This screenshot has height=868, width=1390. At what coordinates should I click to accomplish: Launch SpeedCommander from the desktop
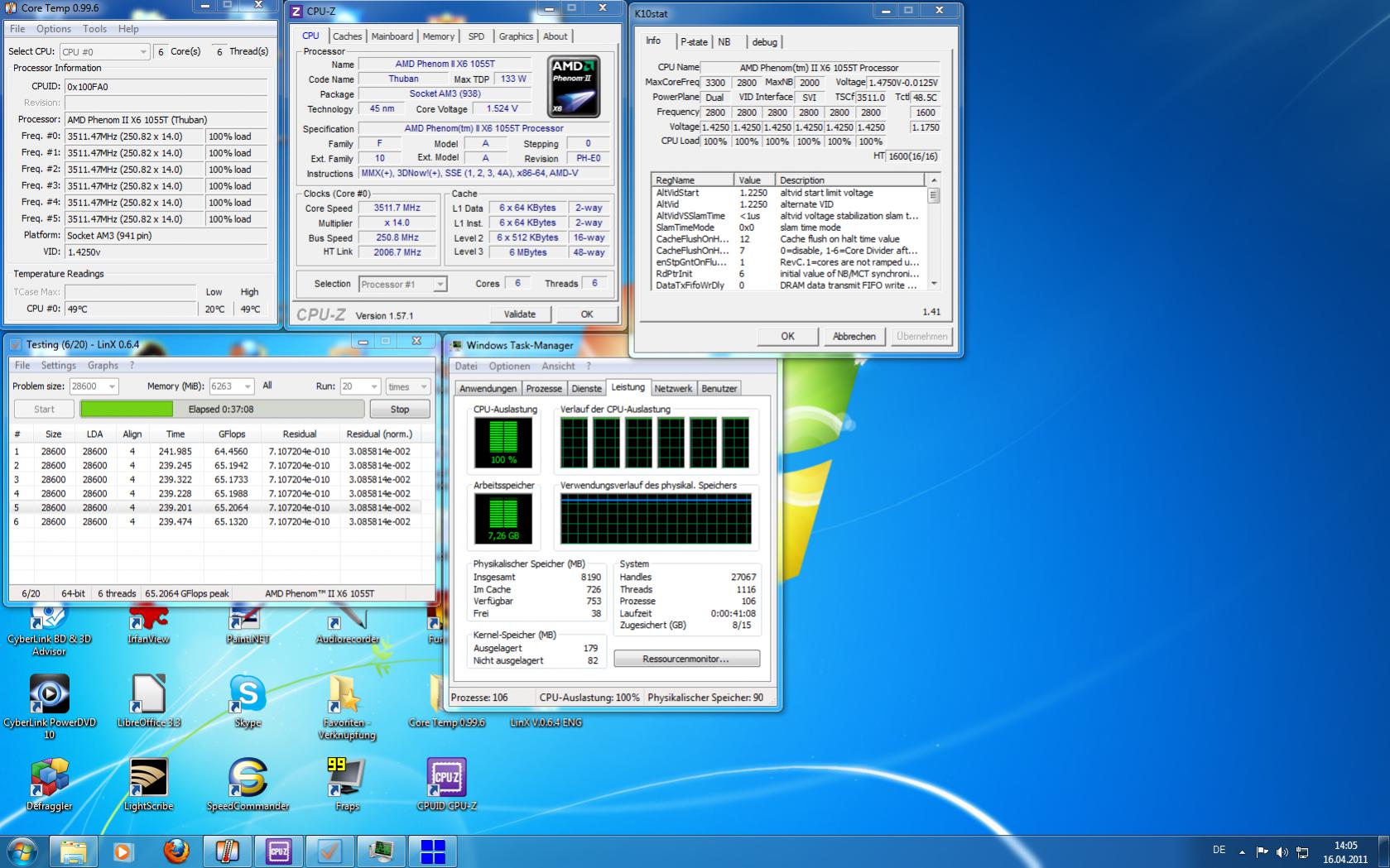pos(248,784)
